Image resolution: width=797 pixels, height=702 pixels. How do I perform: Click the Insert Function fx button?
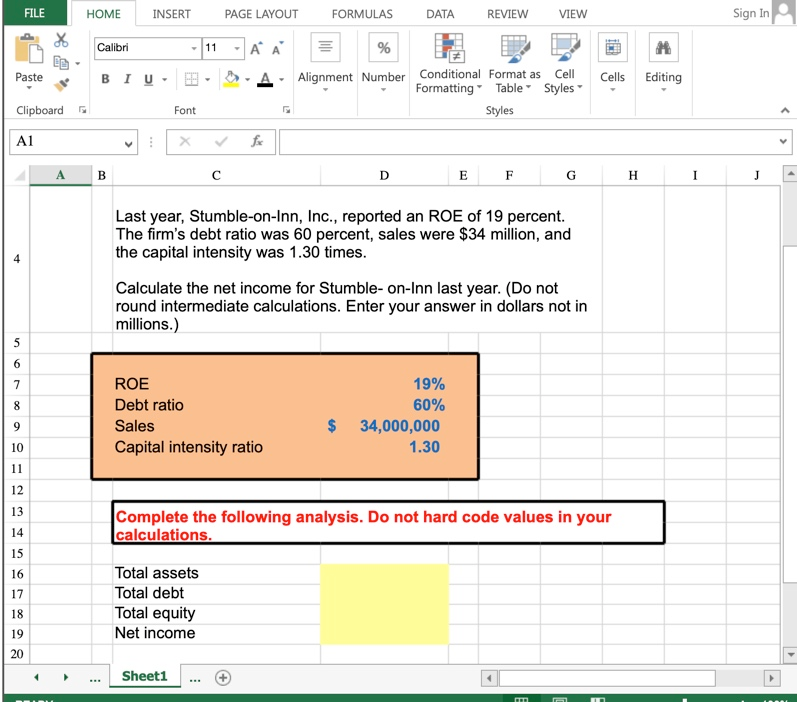coord(257,141)
